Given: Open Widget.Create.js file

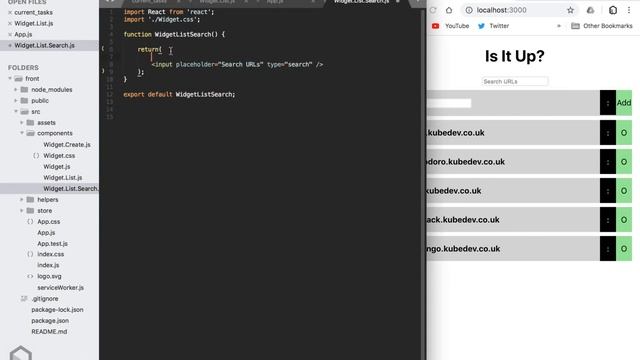Looking at the screenshot, I should pyautogui.click(x=67, y=144).
